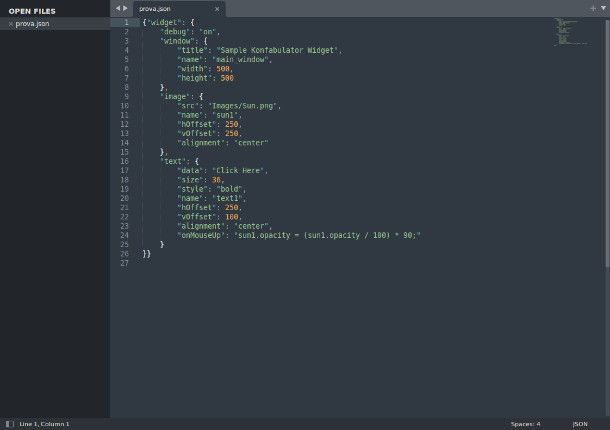Click the vOffset value 100

231,217
